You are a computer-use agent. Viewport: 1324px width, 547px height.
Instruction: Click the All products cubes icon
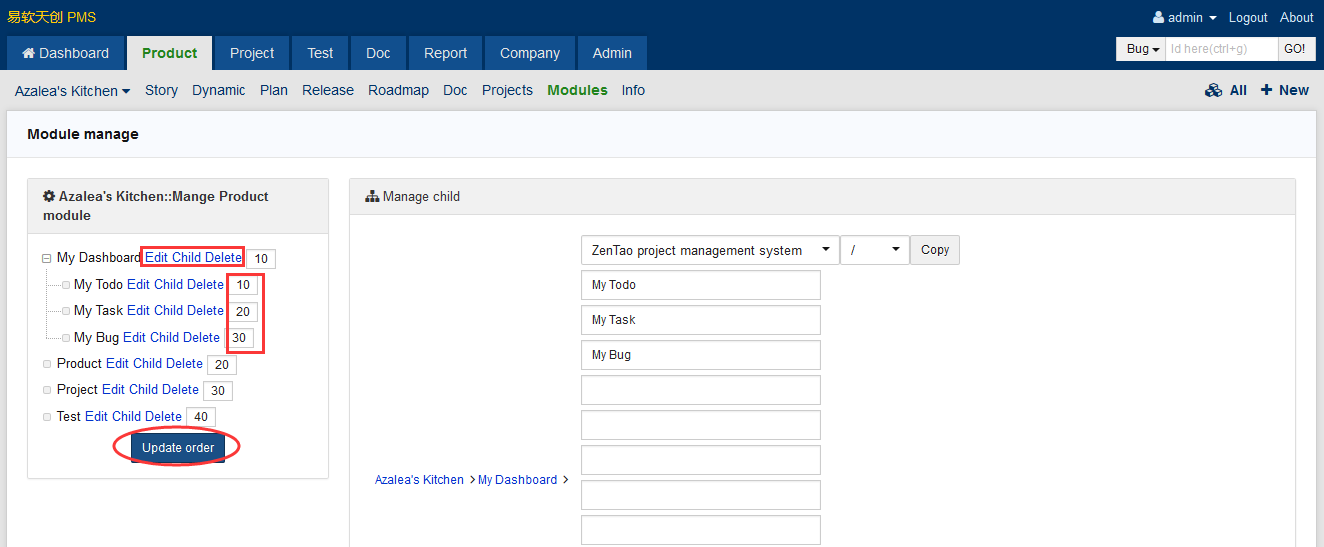pyautogui.click(x=1213, y=90)
